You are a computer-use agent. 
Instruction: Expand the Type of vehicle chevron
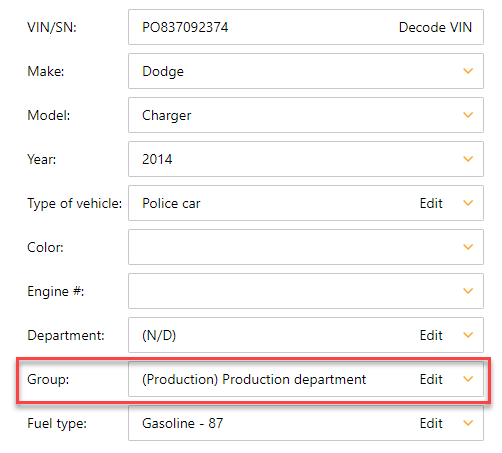(x=468, y=203)
